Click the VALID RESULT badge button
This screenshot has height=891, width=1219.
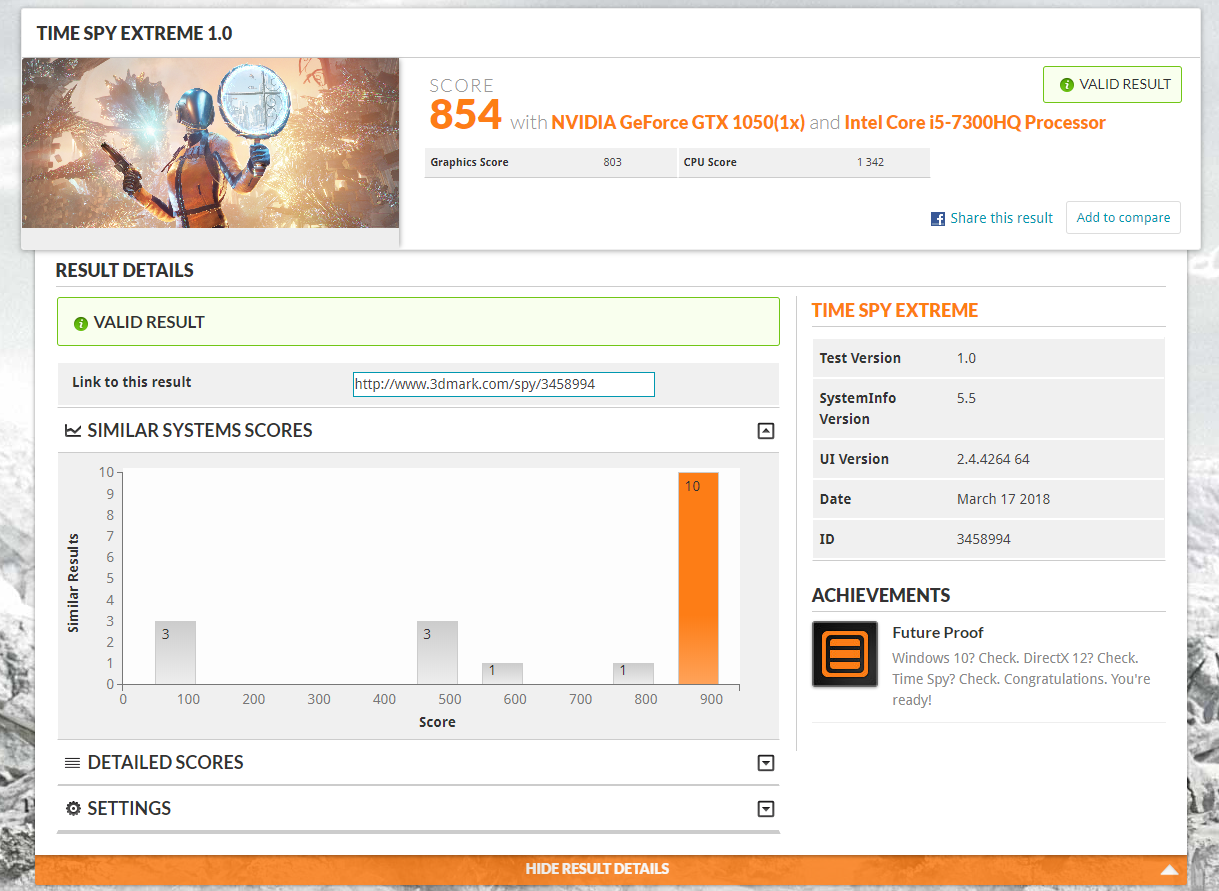(x=1112, y=85)
